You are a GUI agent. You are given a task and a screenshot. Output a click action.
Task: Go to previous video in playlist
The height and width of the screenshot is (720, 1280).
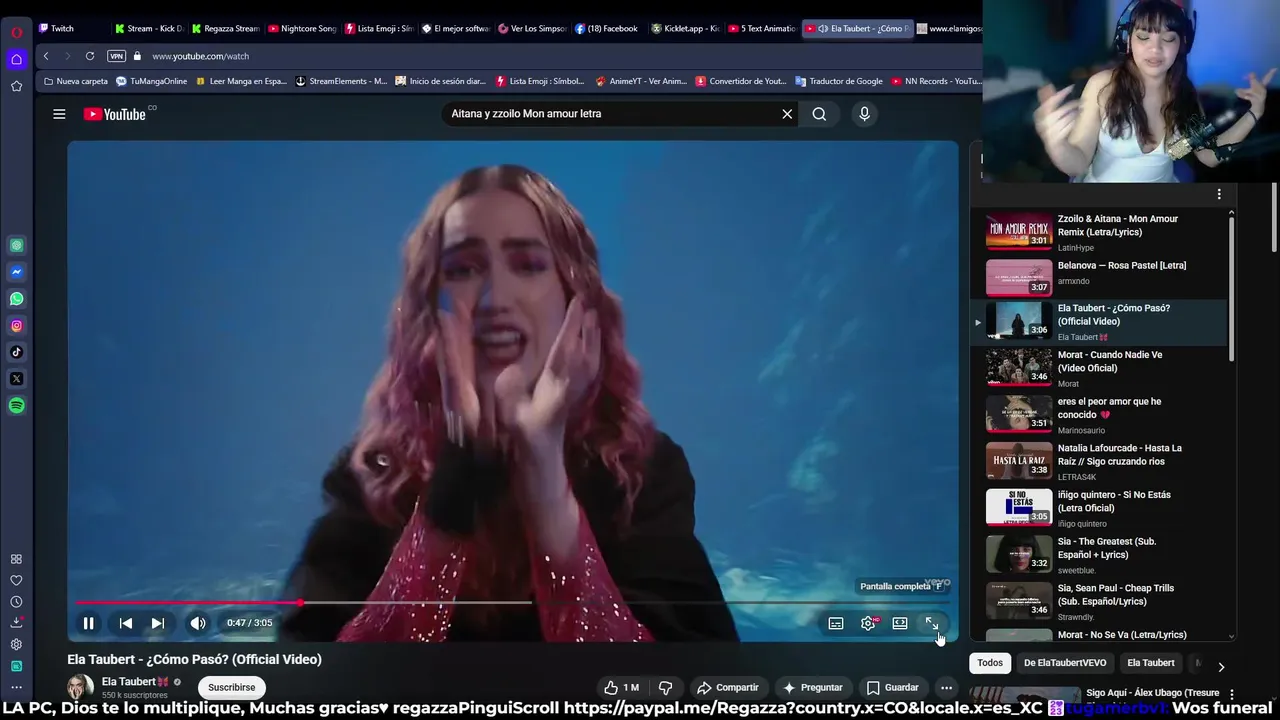(126, 623)
